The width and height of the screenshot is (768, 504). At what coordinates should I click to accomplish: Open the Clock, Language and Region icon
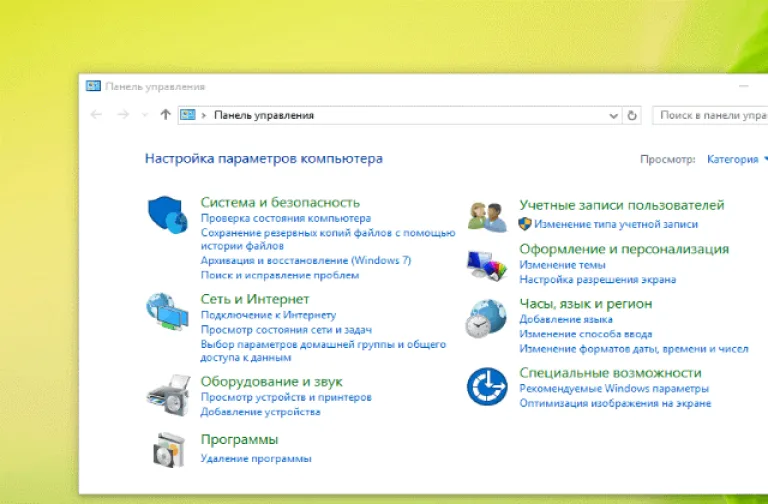tap(486, 318)
